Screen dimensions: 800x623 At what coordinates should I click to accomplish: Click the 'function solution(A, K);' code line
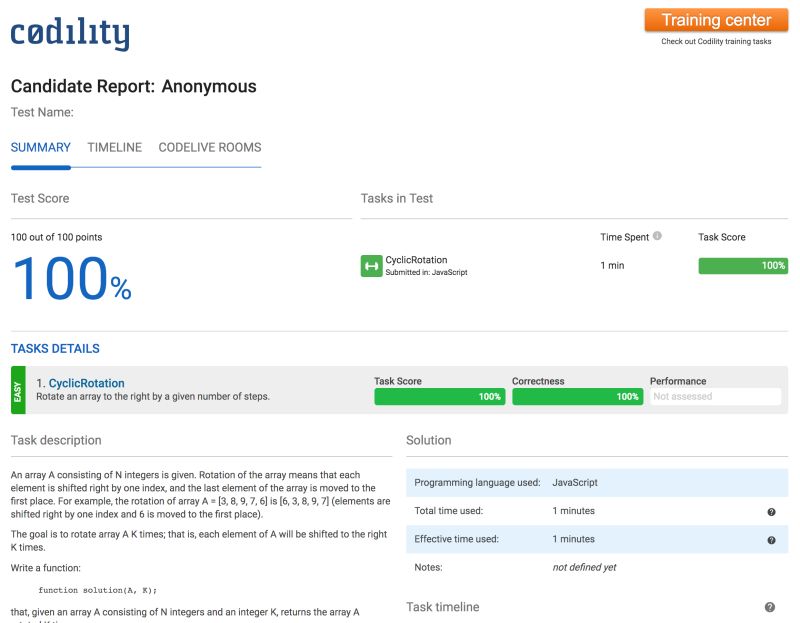pos(97,590)
